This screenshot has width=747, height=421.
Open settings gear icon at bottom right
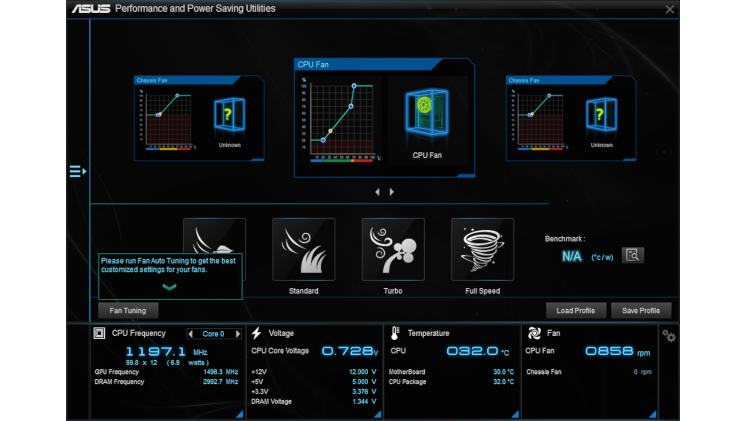(x=669, y=336)
